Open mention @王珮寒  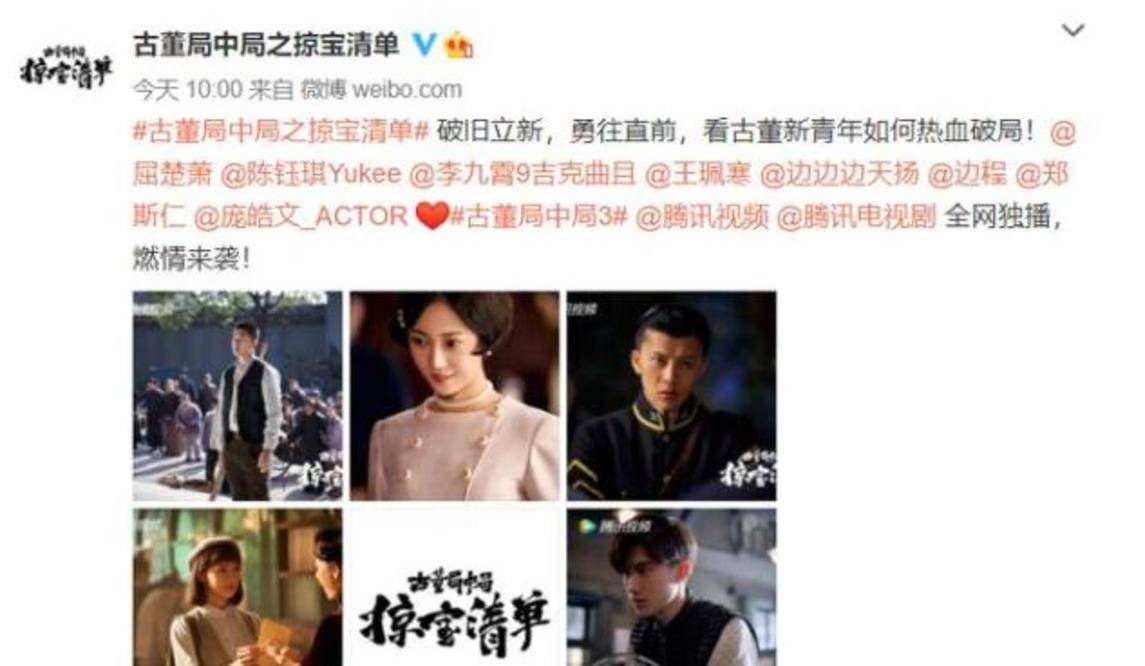698,174
